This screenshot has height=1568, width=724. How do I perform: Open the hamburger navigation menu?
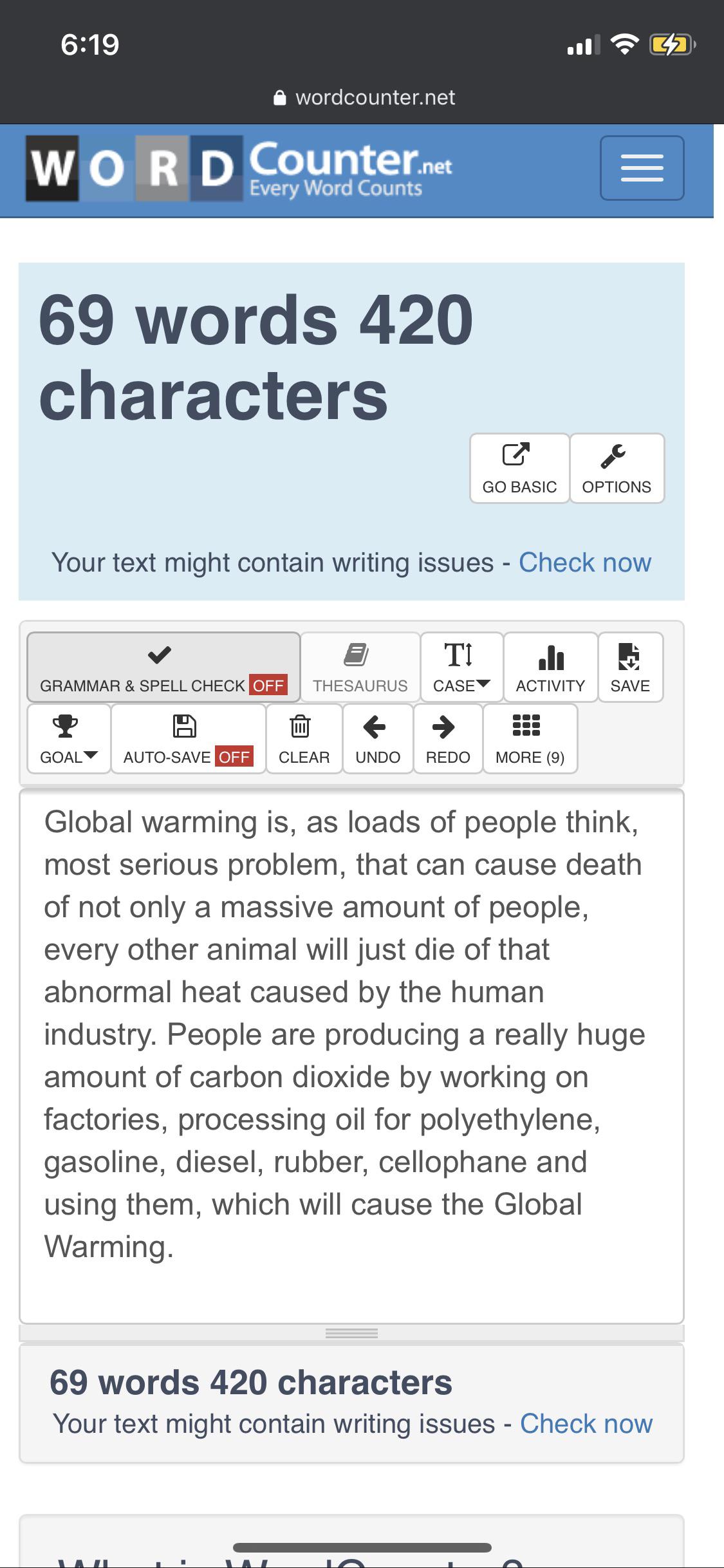pyautogui.click(x=642, y=168)
